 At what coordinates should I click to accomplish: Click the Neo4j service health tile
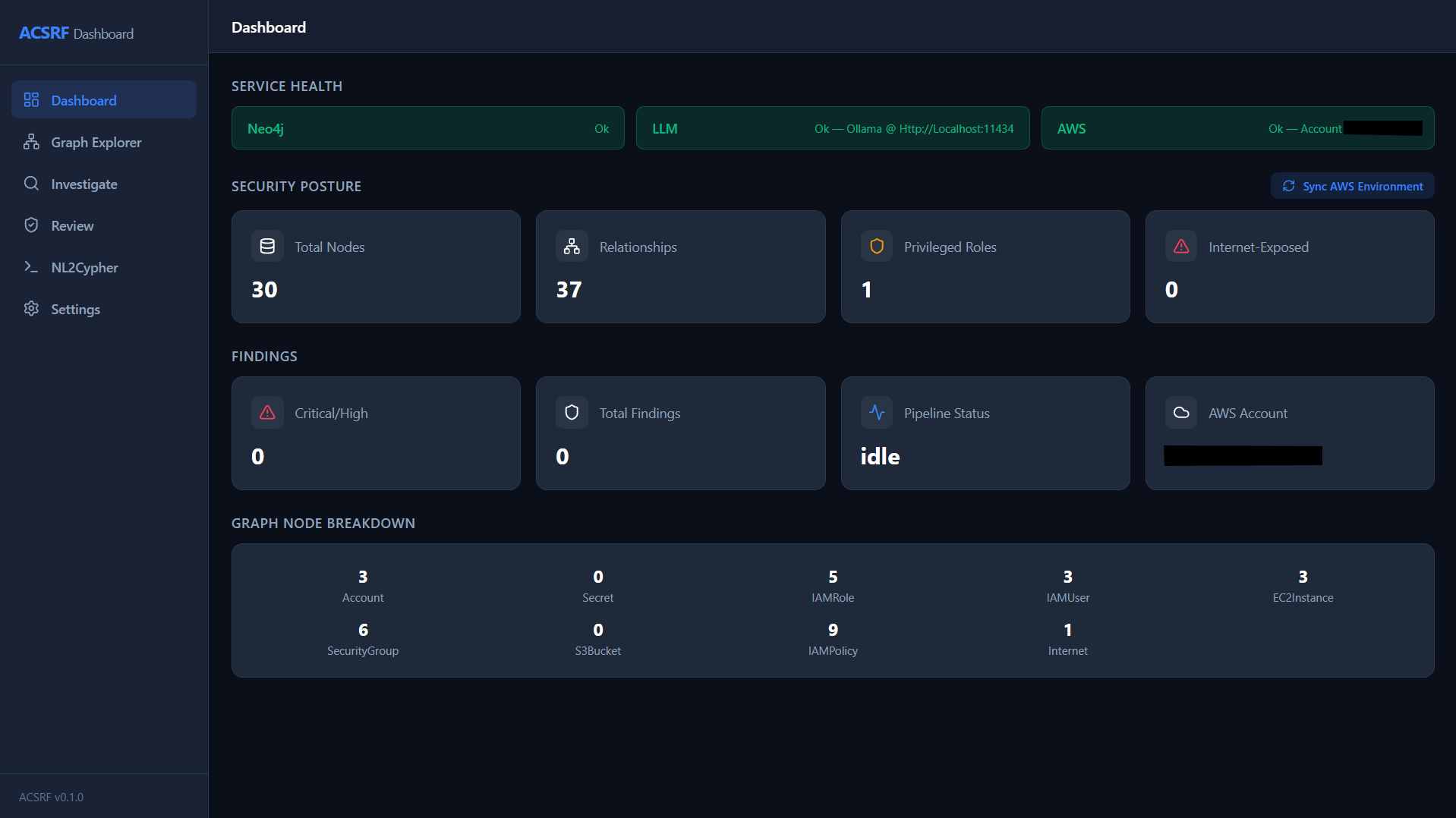428,128
